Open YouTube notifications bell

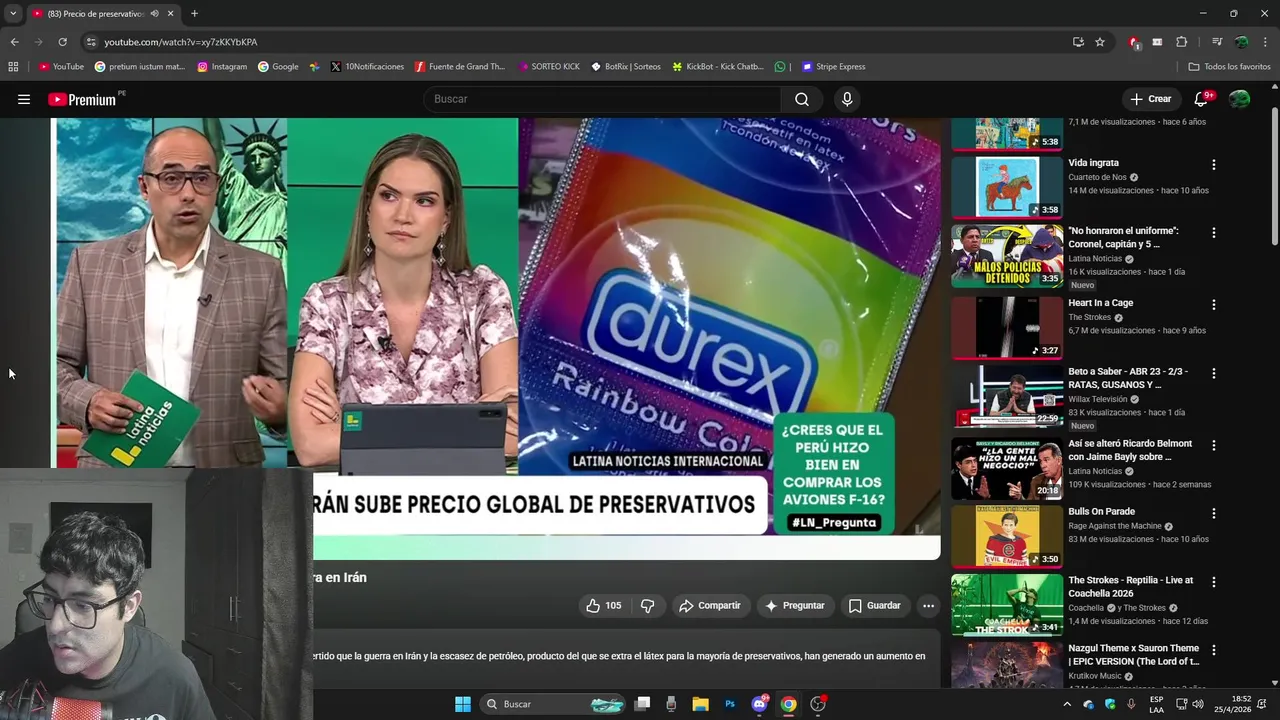(x=1202, y=99)
